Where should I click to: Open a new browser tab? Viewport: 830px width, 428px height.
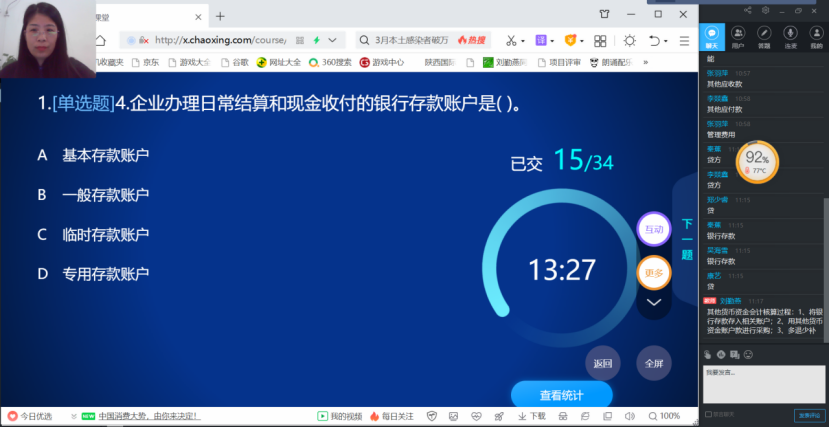(220, 16)
